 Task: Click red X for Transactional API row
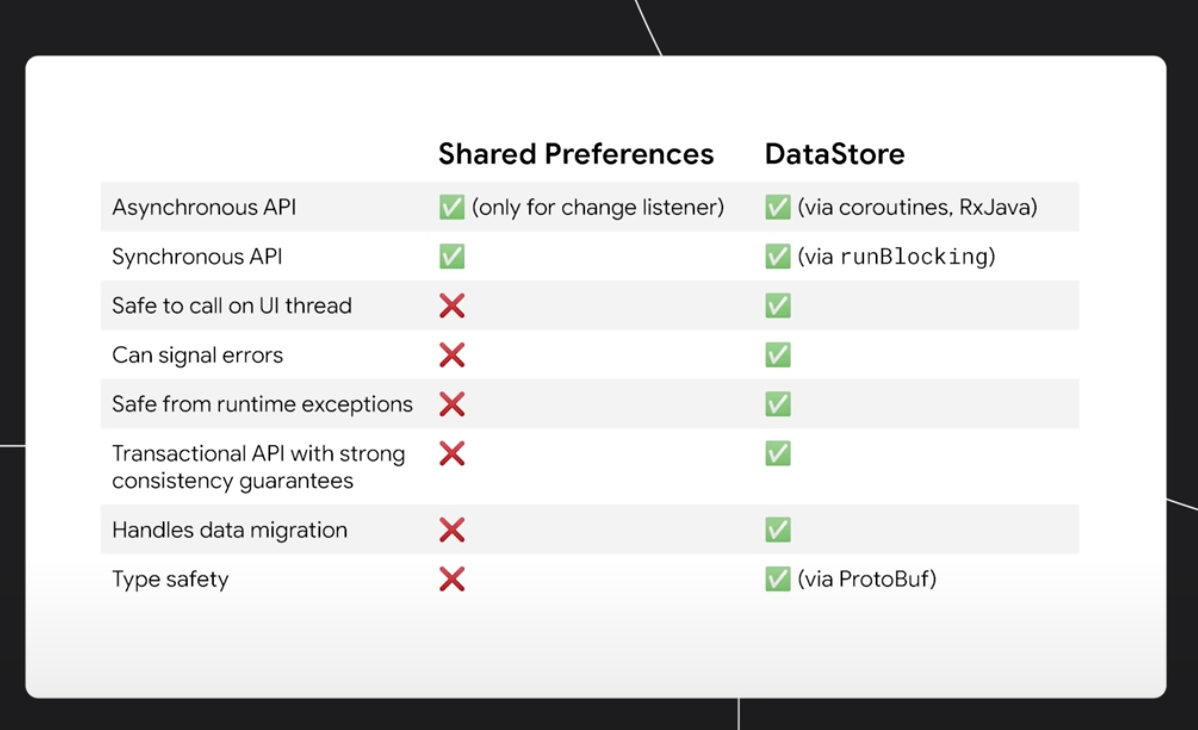click(x=452, y=453)
